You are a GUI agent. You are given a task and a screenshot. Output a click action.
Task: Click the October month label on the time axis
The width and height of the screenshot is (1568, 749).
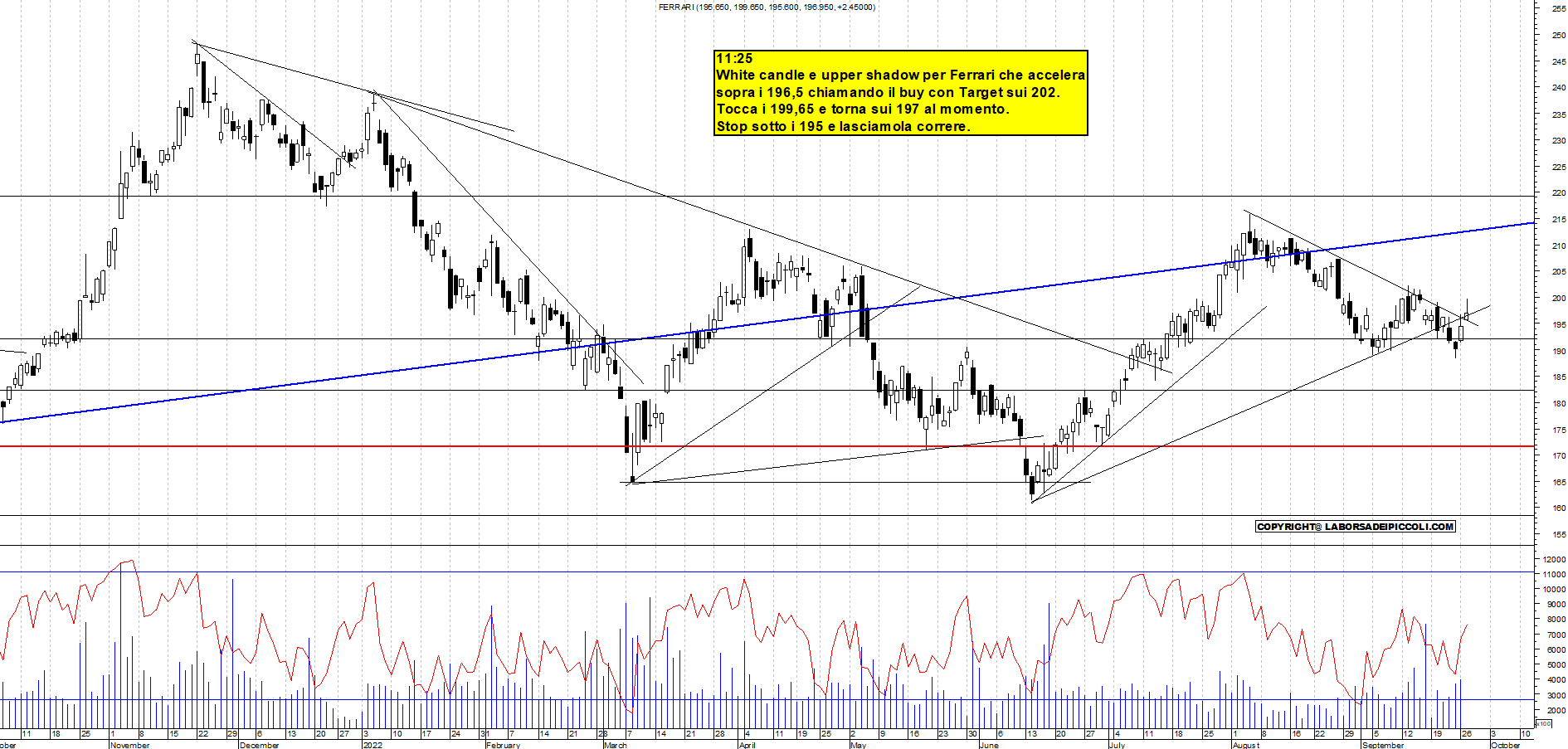1506,745
